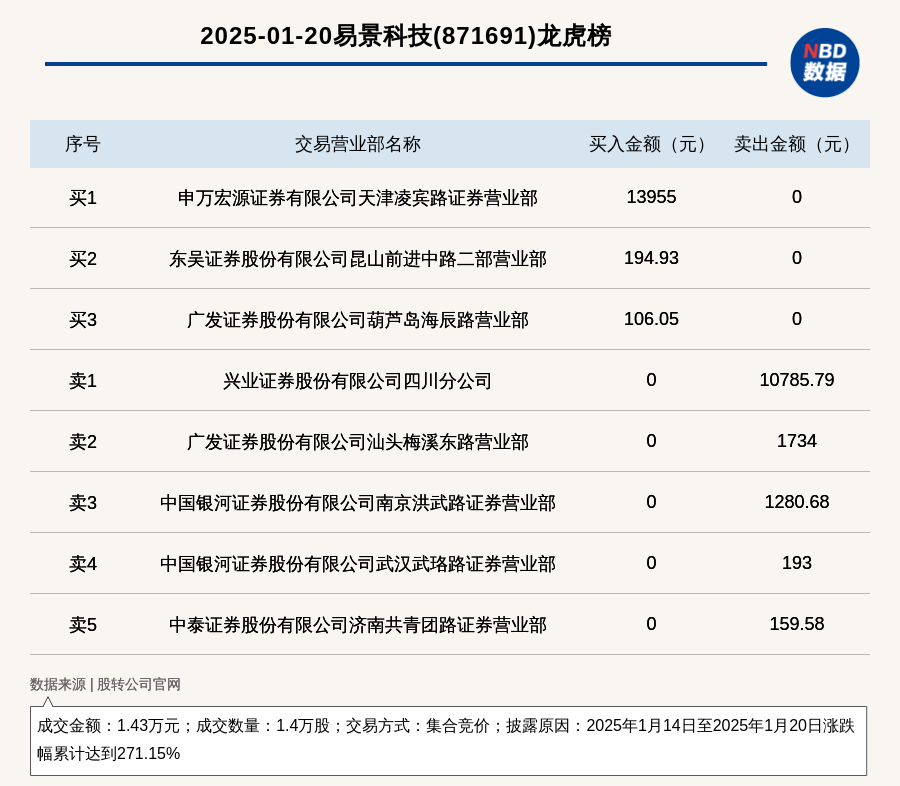Click the title 2025-01-20易景科技(871691)龙虎榜
The height and width of the screenshot is (786, 900).
point(406,36)
